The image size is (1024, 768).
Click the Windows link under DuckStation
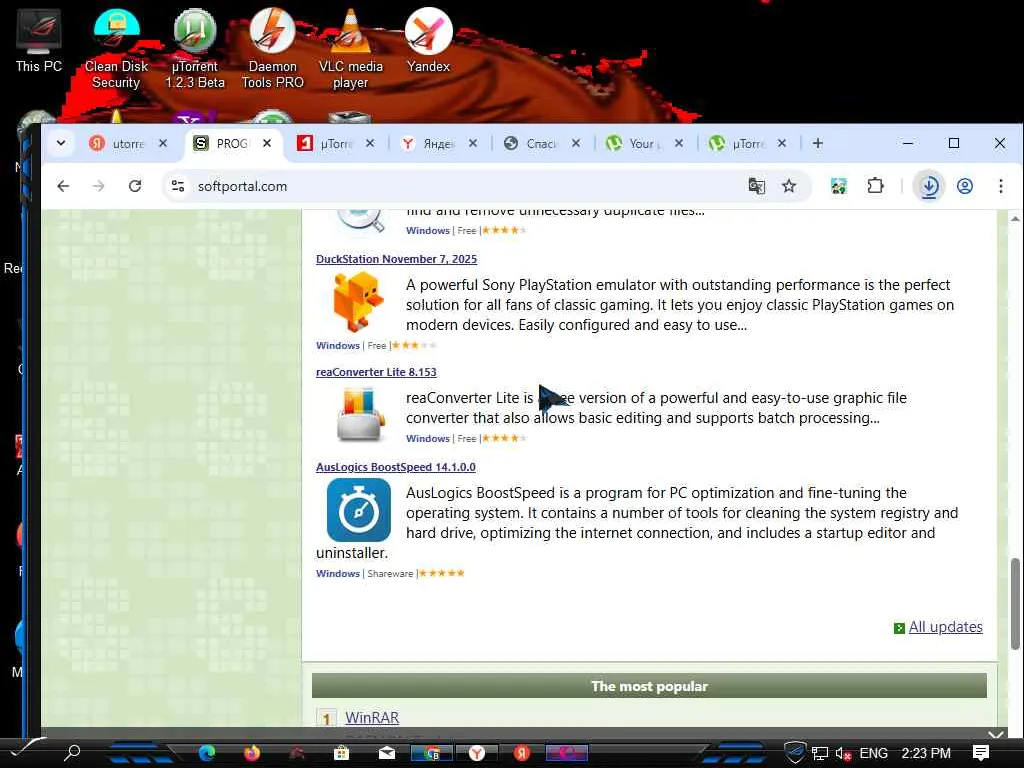(338, 345)
